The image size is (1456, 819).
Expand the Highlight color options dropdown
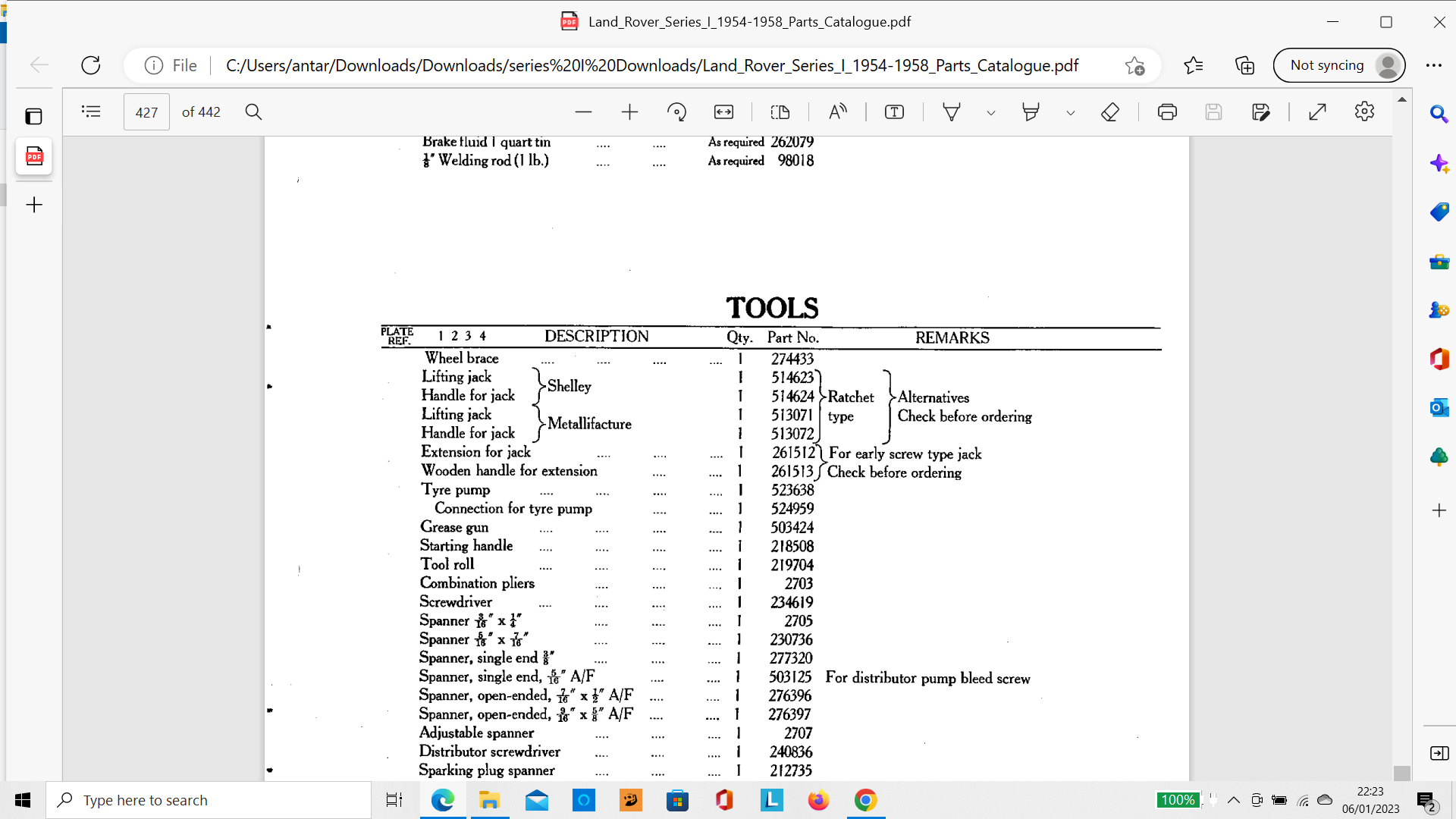pyautogui.click(x=1070, y=113)
